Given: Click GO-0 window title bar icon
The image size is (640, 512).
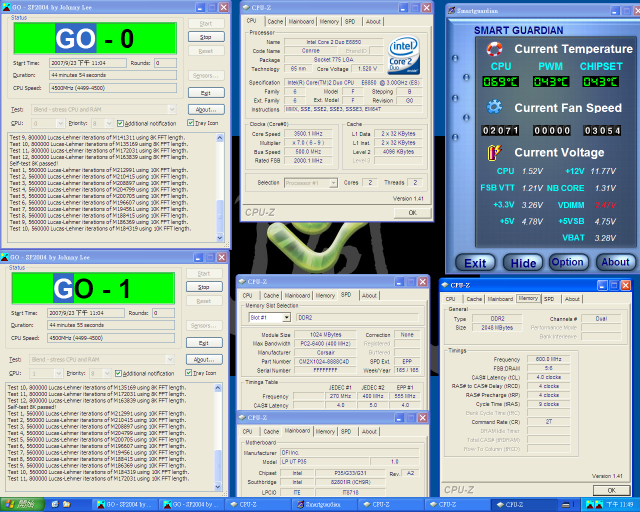Looking at the screenshot, I should tap(6, 7).
